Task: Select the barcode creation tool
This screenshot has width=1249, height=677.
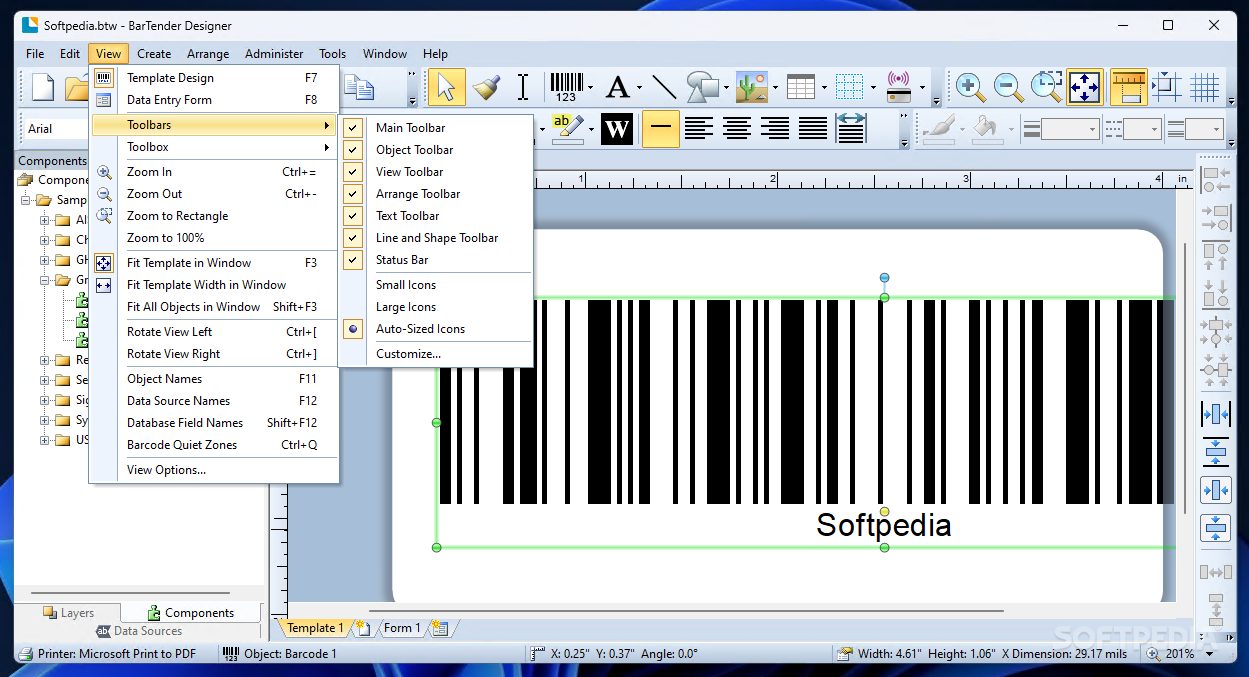Action: [566, 87]
